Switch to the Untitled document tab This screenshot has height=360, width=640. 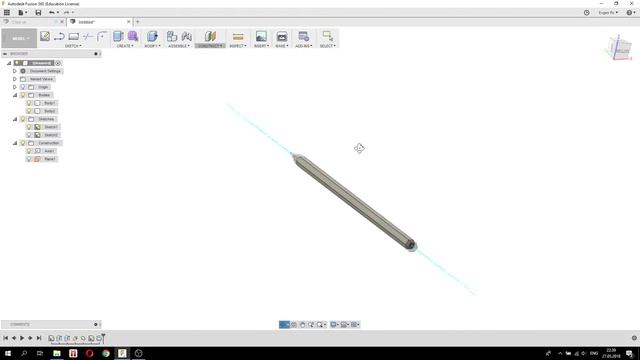[99, 22]
